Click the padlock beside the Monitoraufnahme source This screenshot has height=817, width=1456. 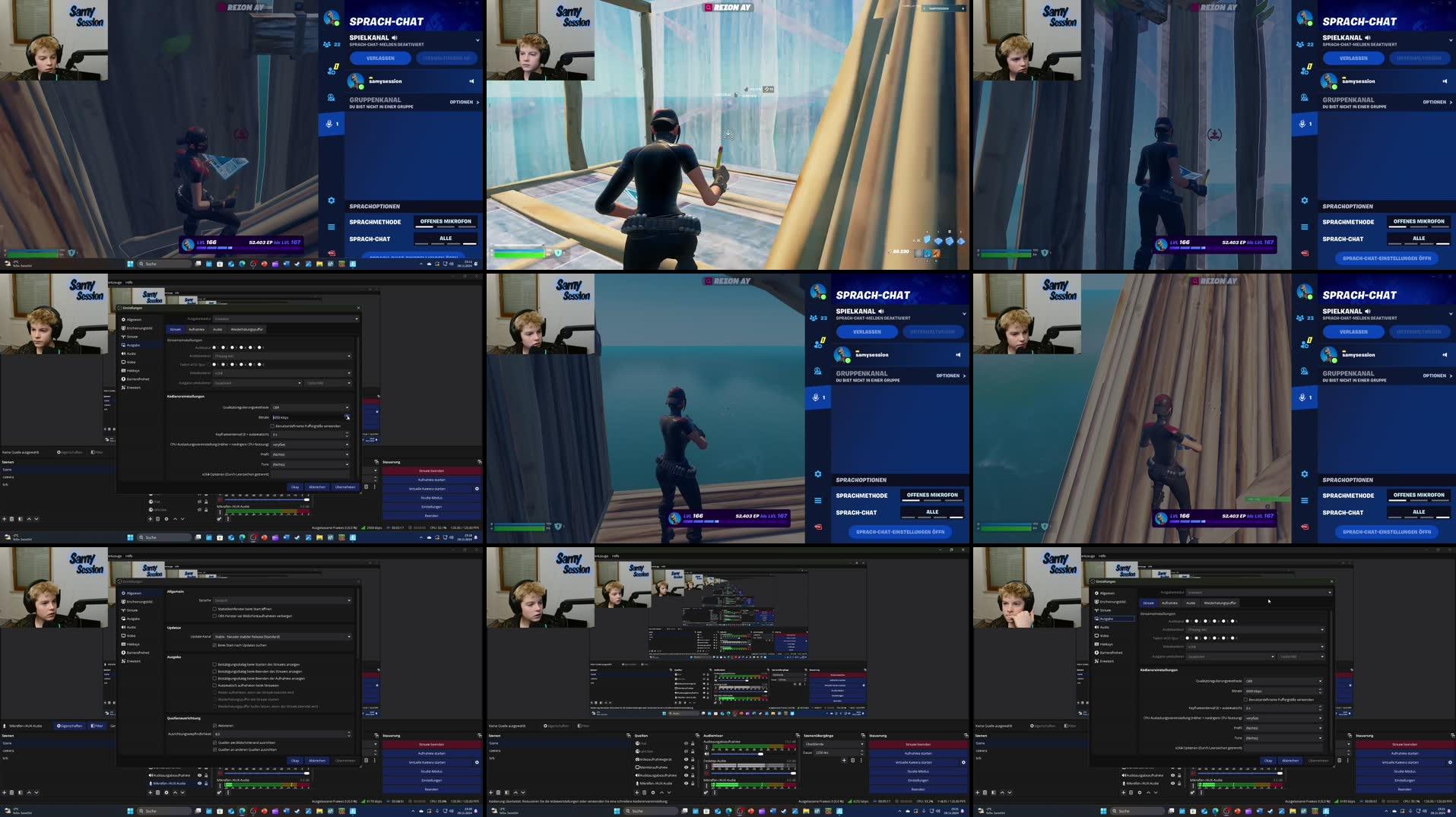point(693,768)
